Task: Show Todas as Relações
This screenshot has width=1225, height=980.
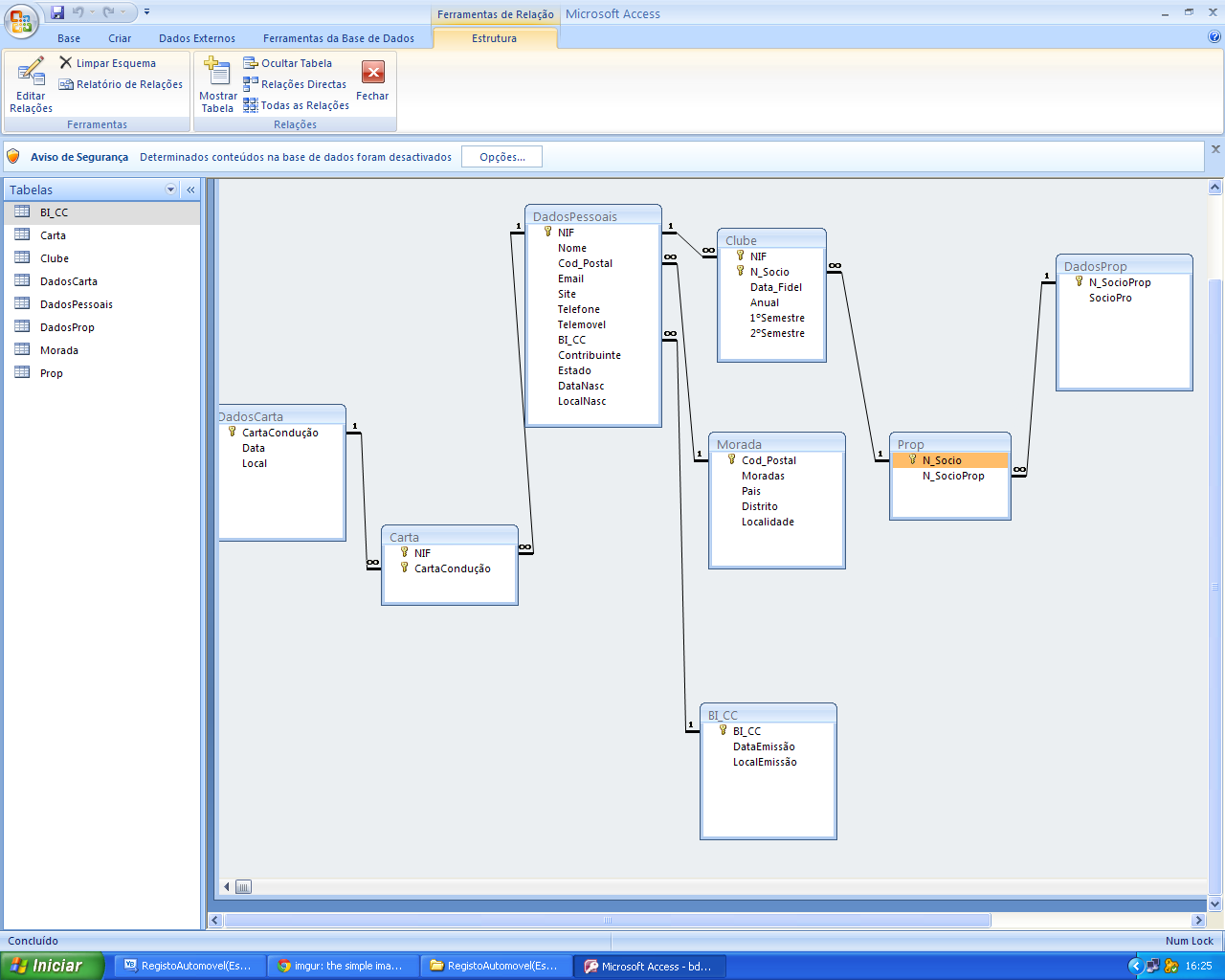Action: click(x=297, y=105)
